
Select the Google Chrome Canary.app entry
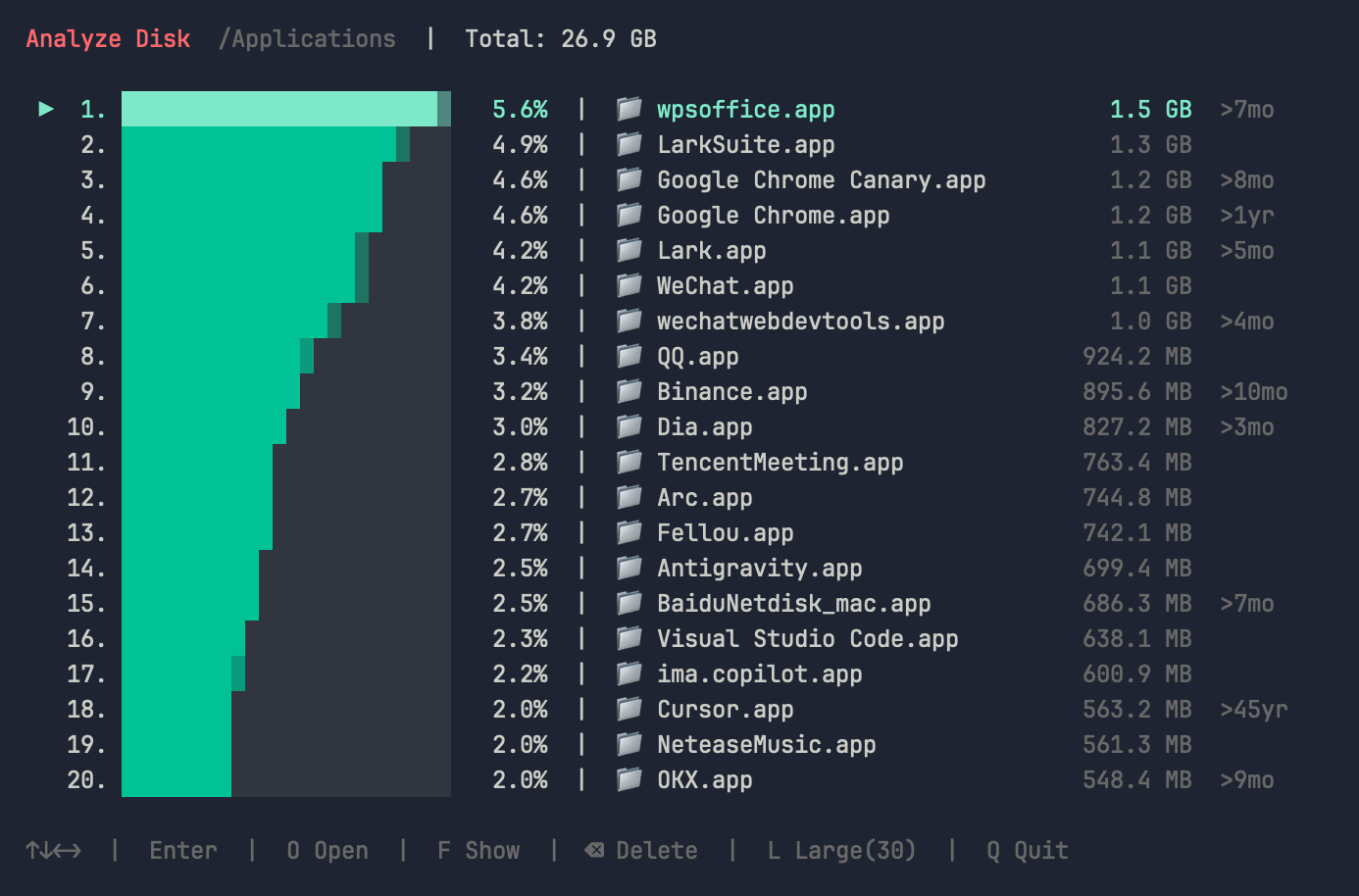click(x=821, y=180)
